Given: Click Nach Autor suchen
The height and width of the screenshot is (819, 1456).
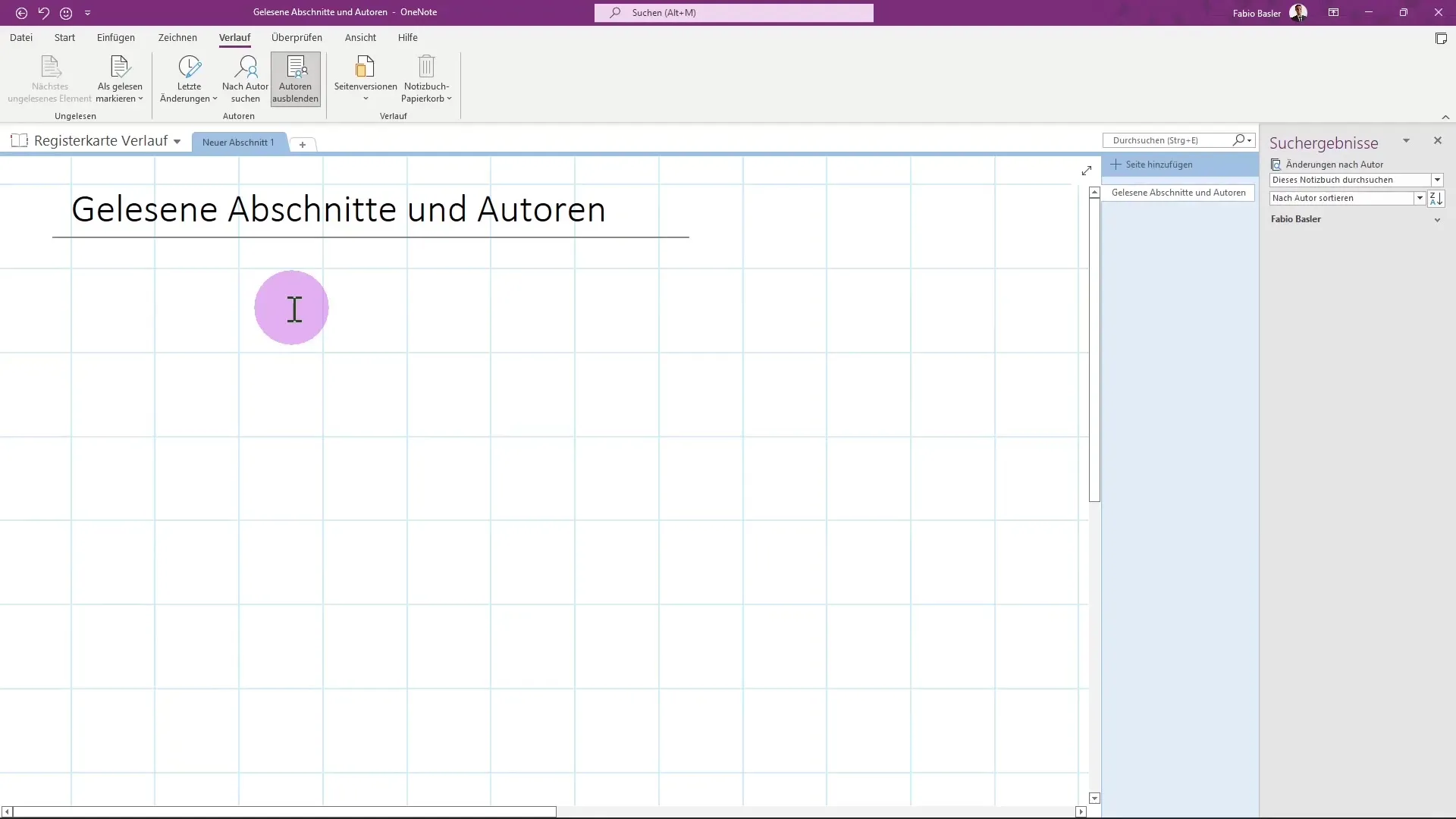Looking at the screenshot, I should 245,79.
